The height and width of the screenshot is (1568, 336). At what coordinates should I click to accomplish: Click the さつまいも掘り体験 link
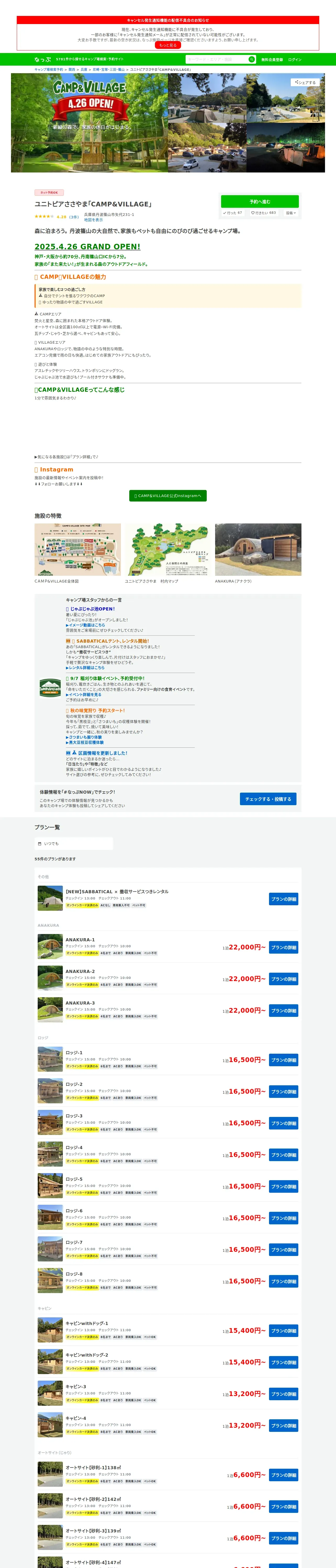pyautogui.click(x=84, y=737)
